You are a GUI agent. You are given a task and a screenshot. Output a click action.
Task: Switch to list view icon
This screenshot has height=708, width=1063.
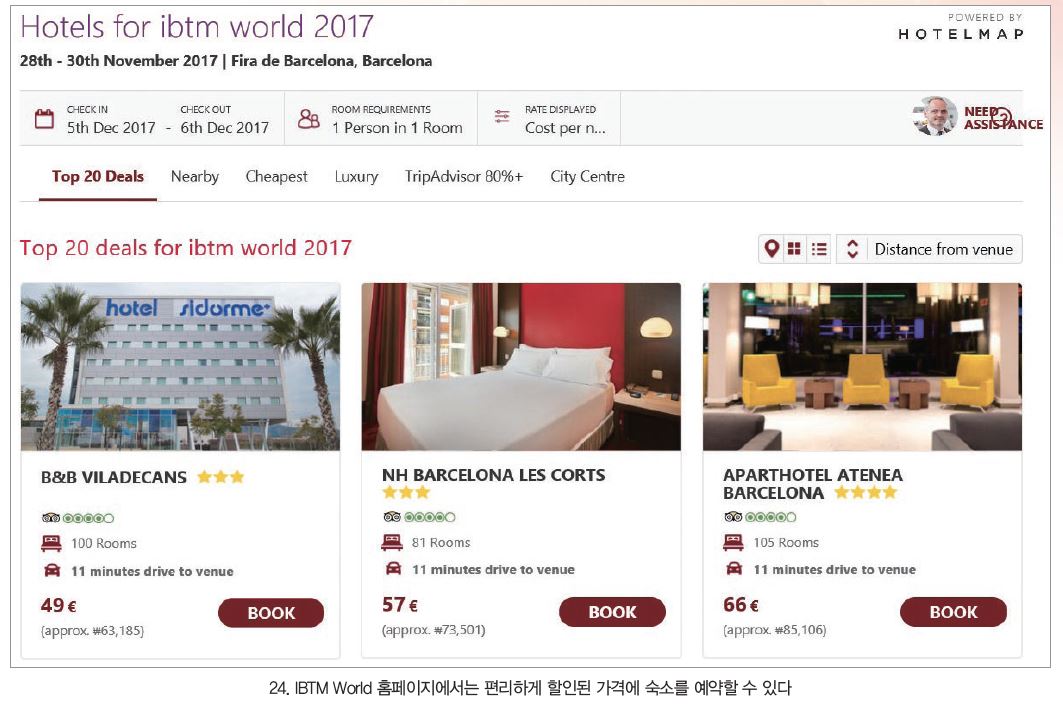click(x=819, y=249)
